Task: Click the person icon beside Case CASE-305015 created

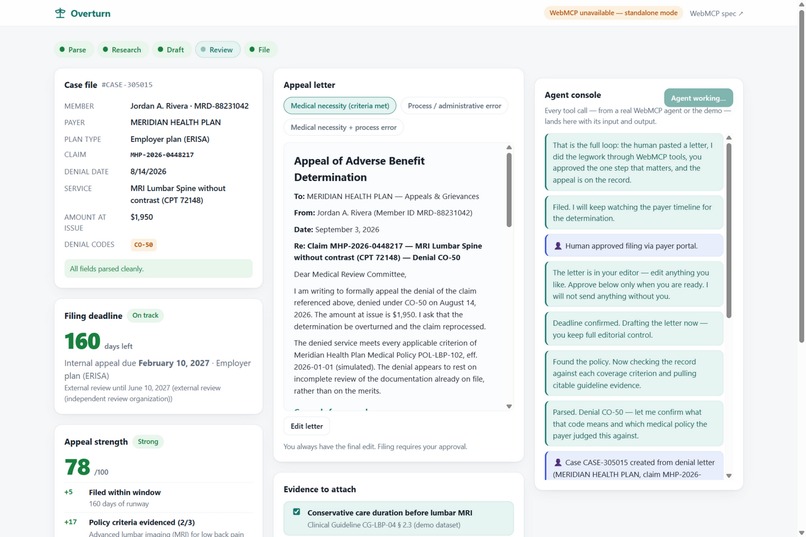Action: click(558, 462)
